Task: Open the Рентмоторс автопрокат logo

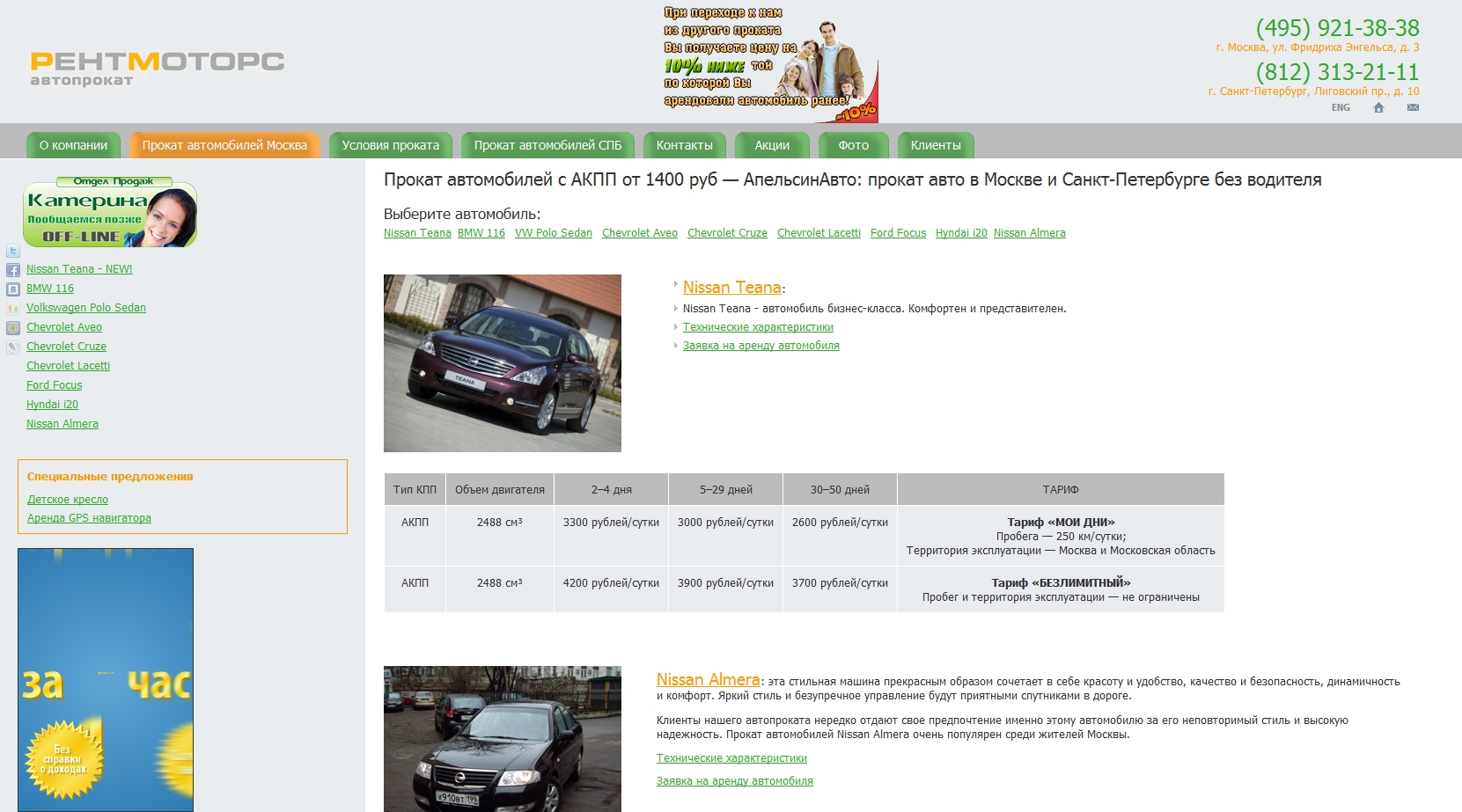Action: tap(158, 69)
